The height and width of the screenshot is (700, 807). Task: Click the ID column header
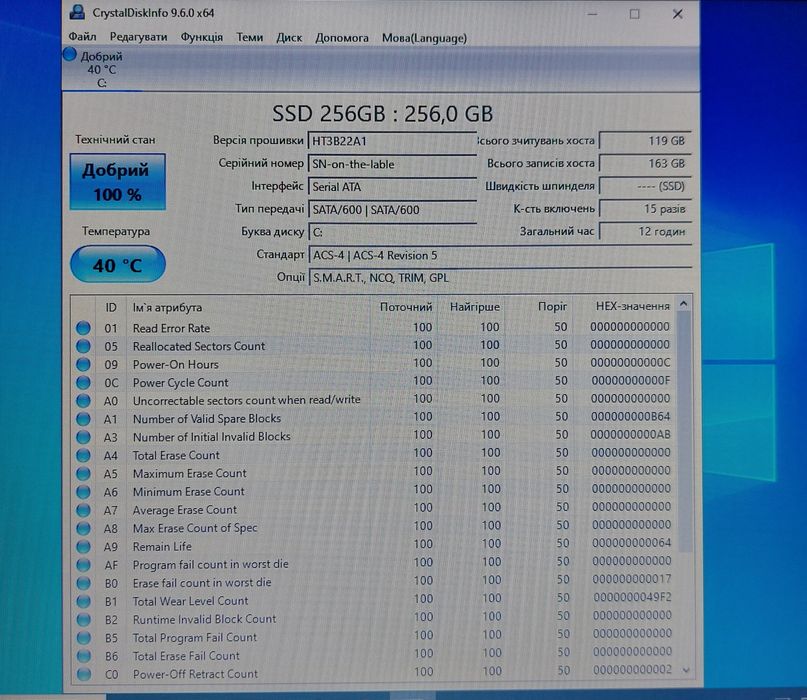111,307
